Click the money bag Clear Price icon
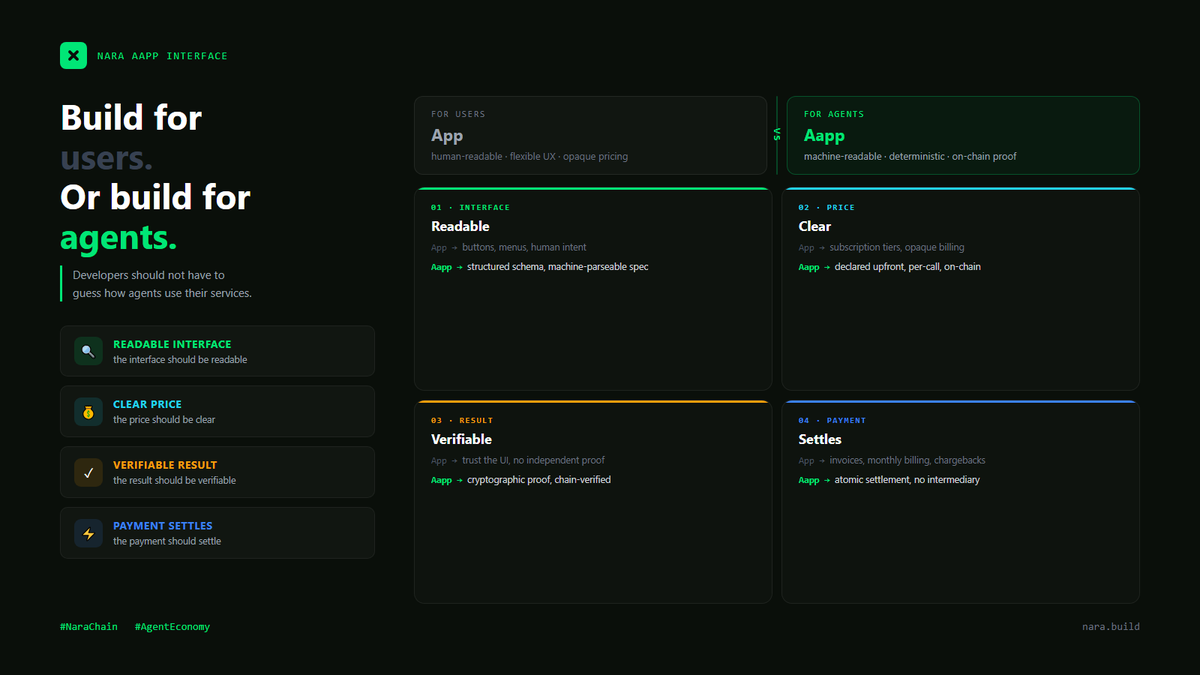The width and height of the screenshot is (1200, 675). [88, 412]
